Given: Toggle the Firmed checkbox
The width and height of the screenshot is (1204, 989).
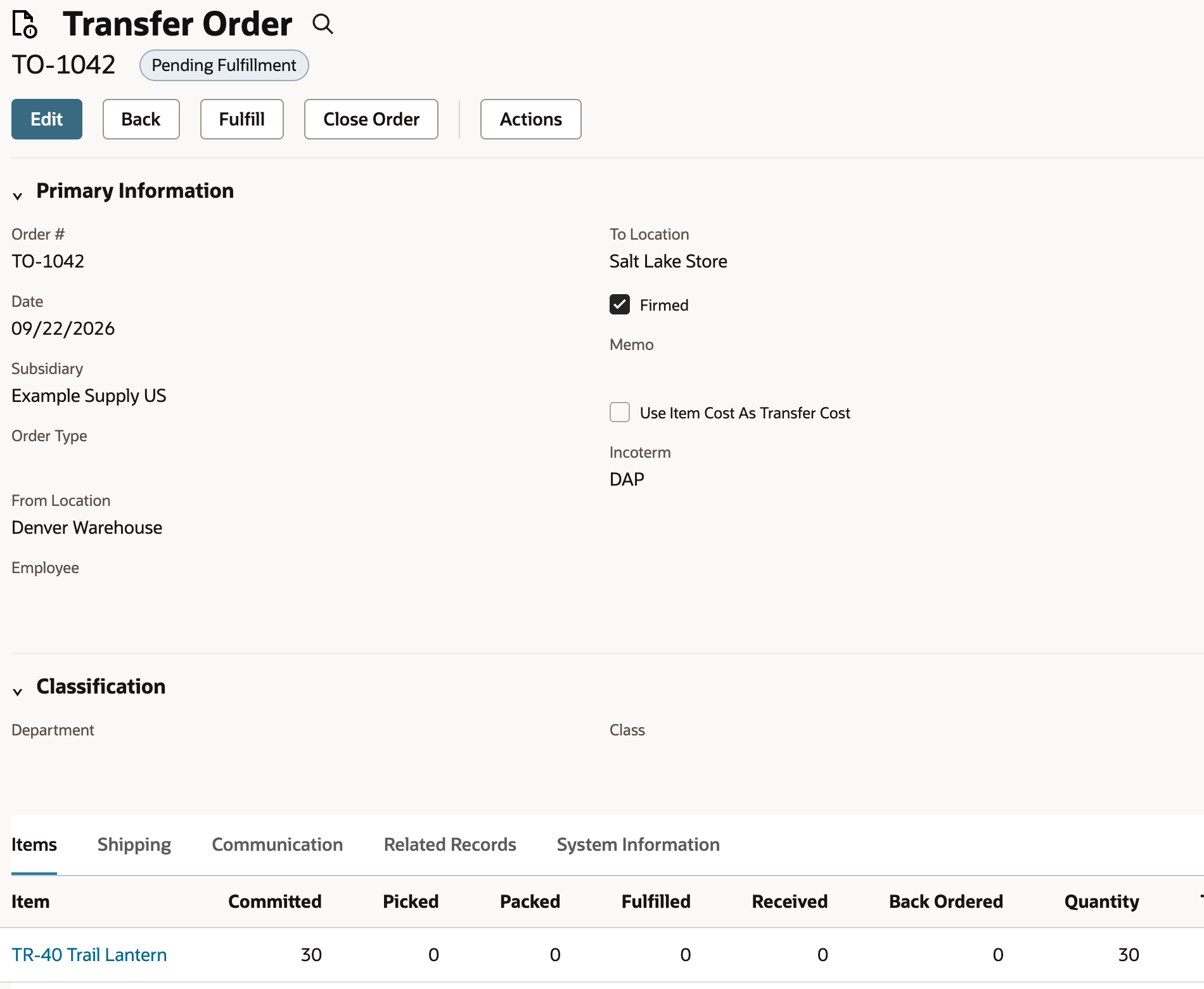Looking at the screenshot, I should 620,305.
